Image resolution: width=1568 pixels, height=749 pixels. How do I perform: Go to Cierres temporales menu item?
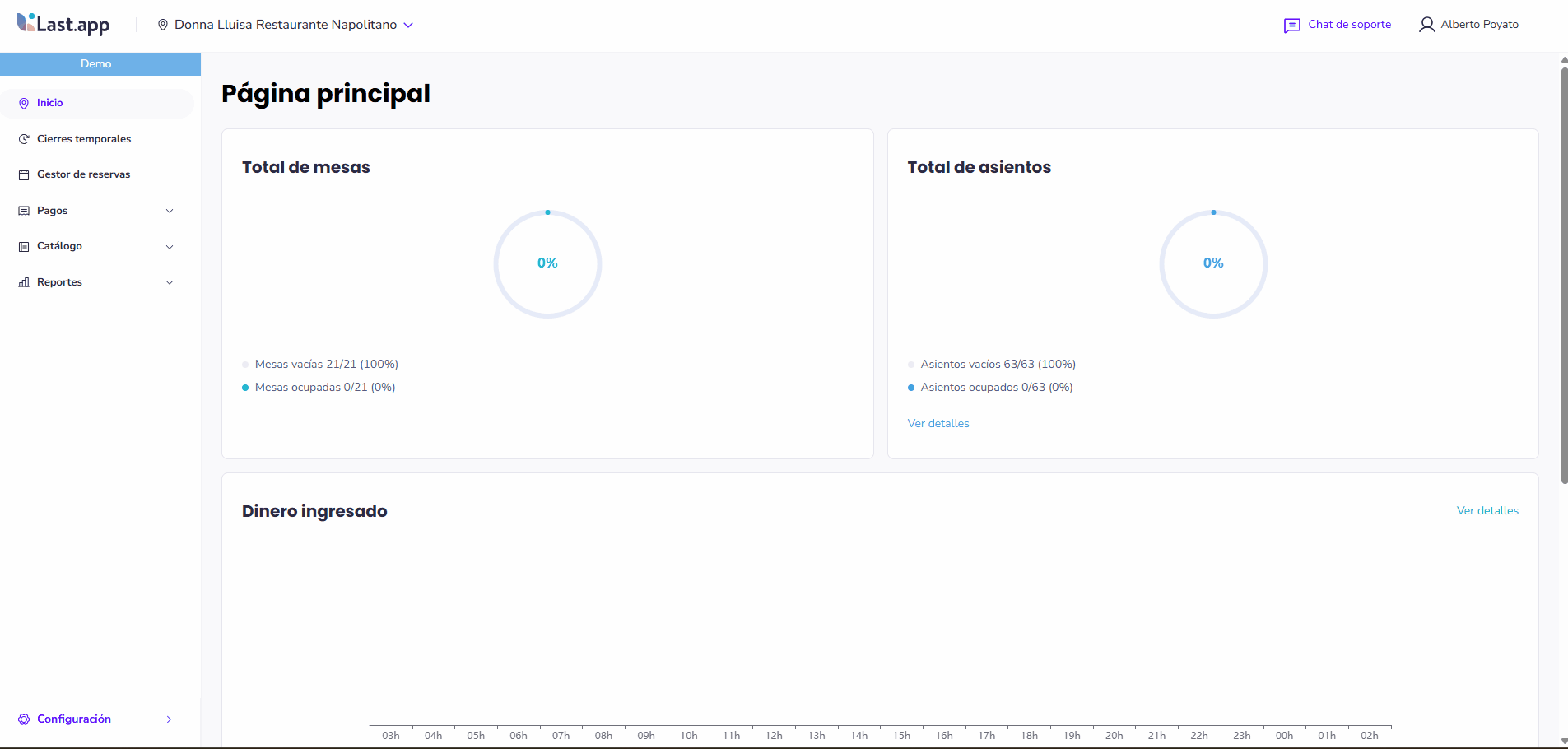[84, 139]
